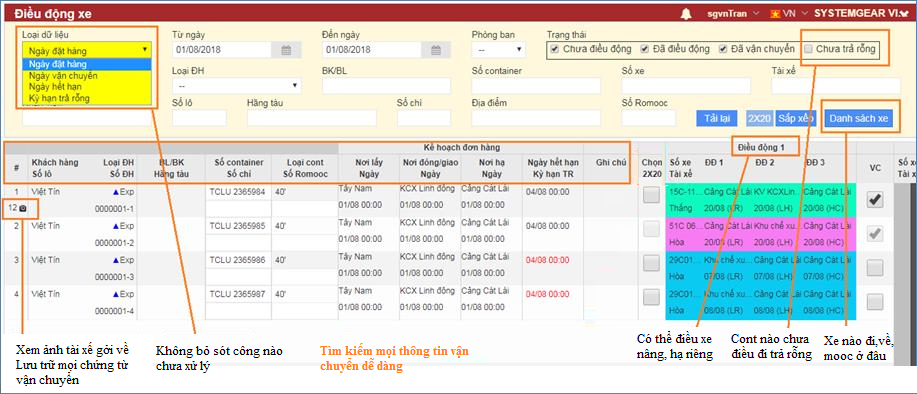The width and height of the screenshot is (917, 394).
Task: Click the Vietnam flag language icon
Action: [775, 13]
